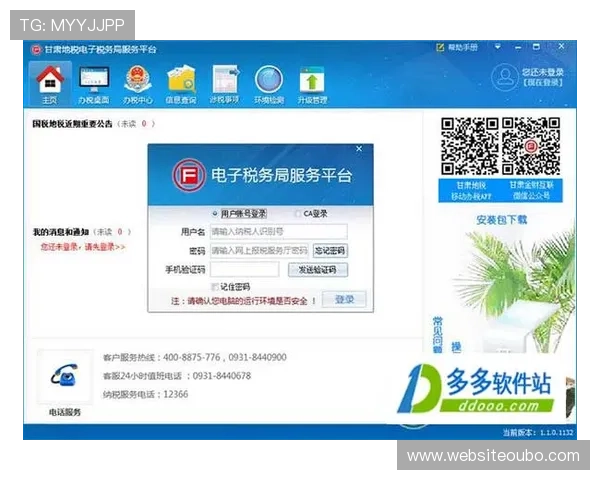Click the 电子税务局服务平台 F logo

click(x=188, y=175)
